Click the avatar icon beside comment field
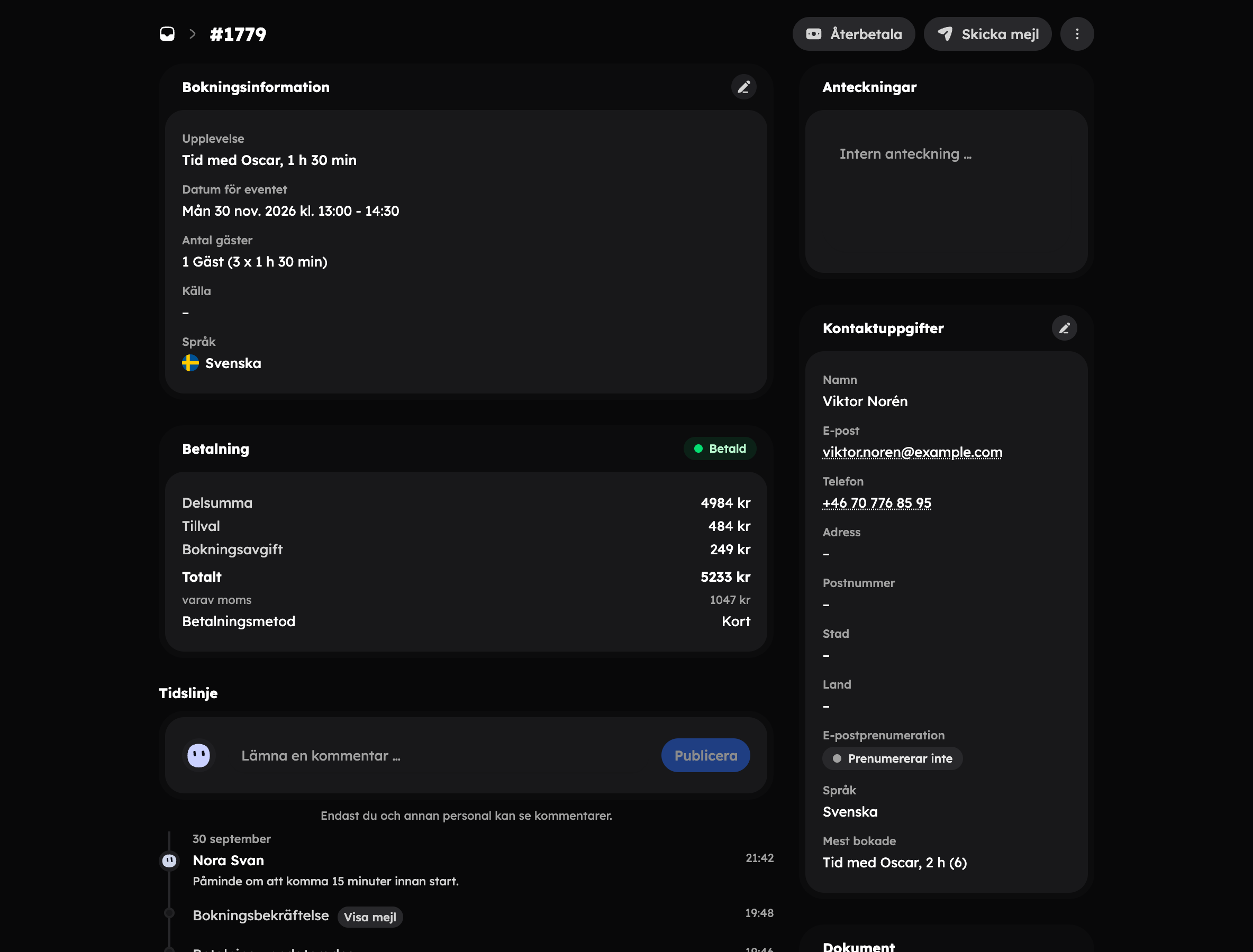Screen dimensions: 1253x952 [198, 755]
